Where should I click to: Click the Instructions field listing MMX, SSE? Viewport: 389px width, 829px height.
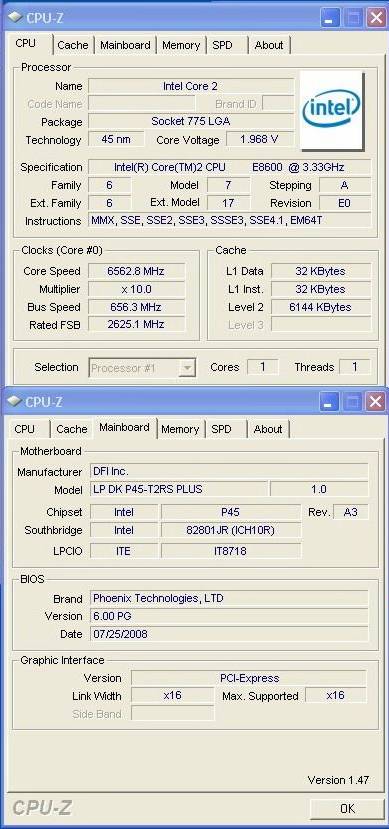(229, 220)
